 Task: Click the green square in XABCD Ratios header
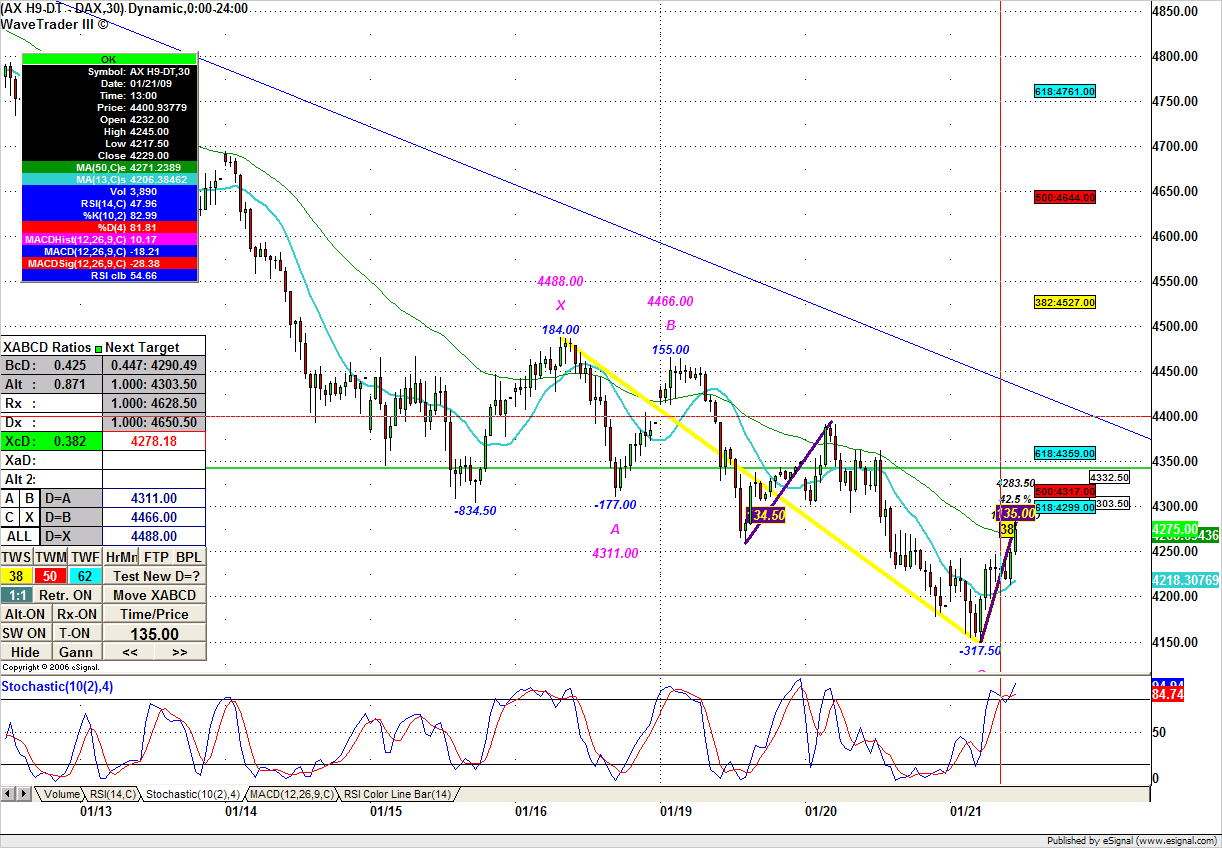(x=99, y=349)
